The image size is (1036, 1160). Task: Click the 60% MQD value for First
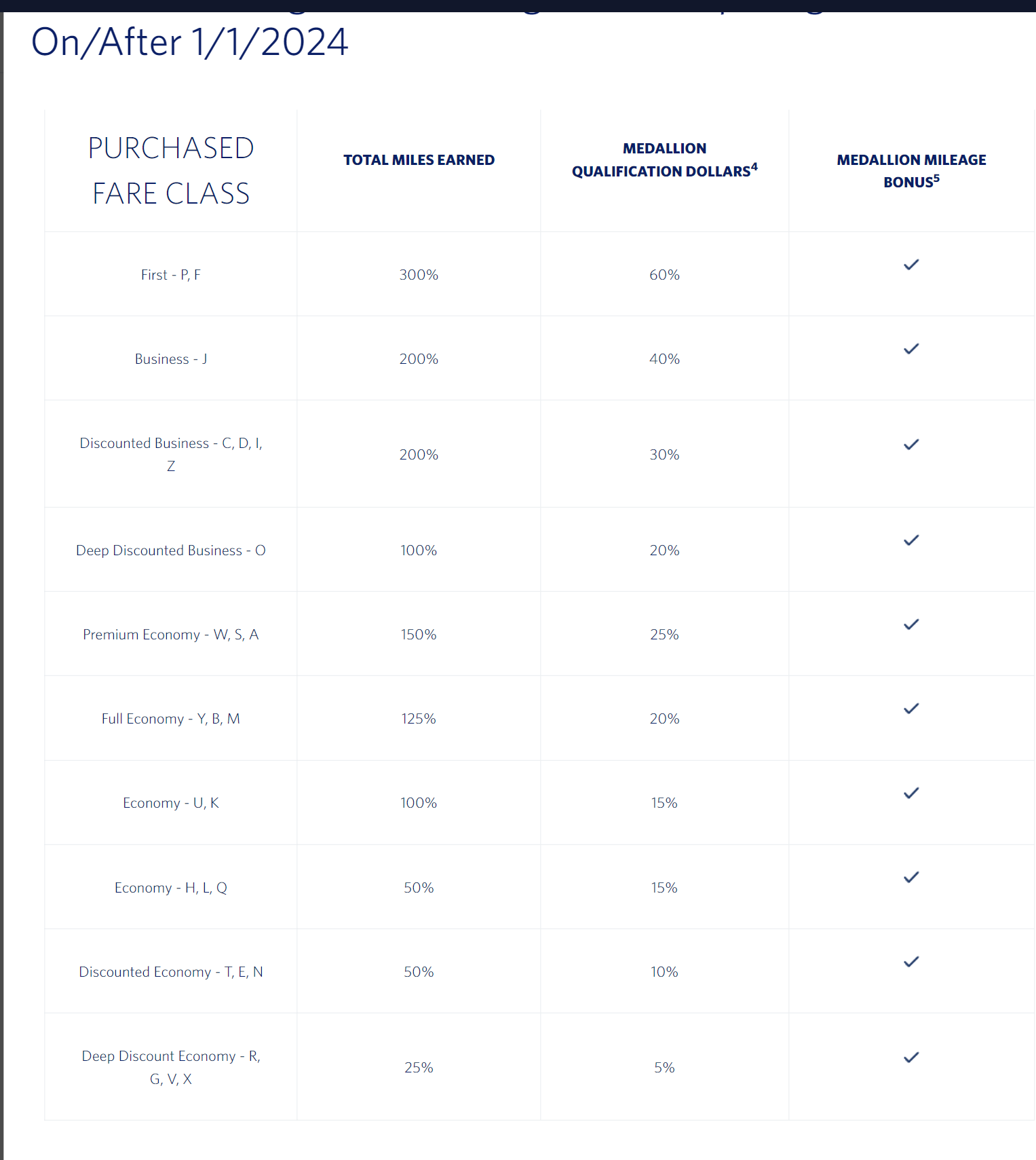[664, 275]
